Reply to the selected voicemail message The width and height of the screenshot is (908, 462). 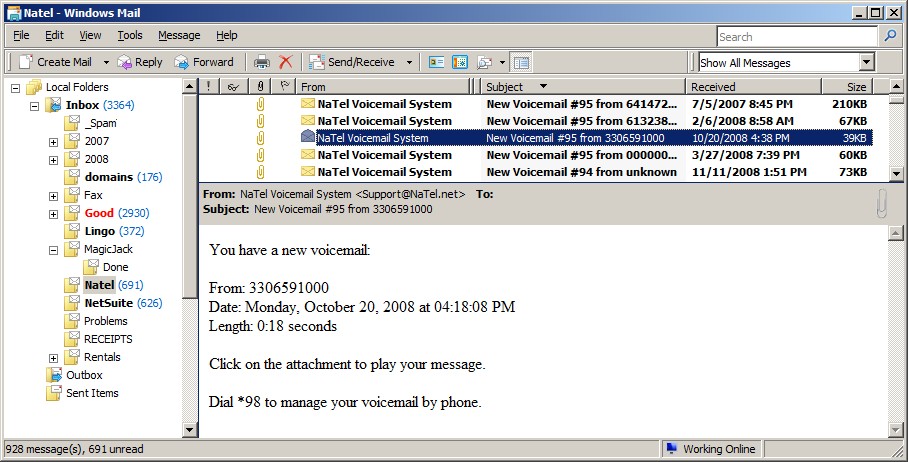point(140,62)
